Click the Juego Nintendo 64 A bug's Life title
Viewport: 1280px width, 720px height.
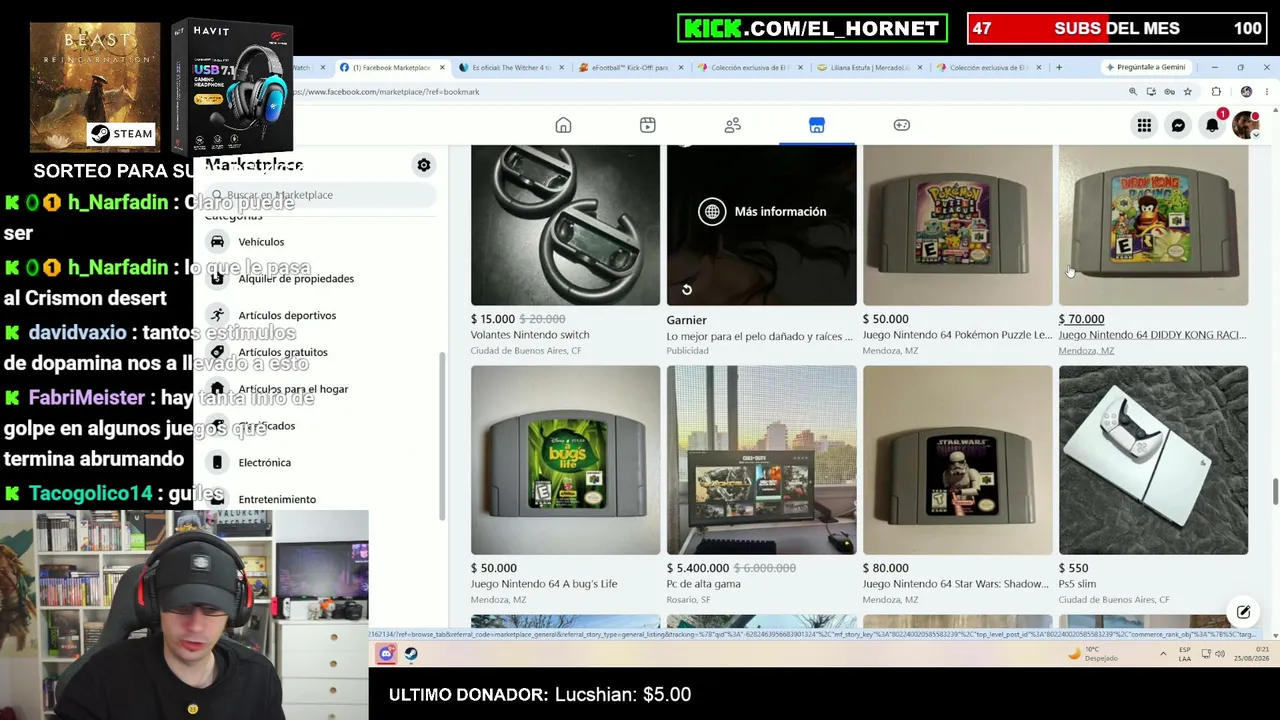coord(544,584)
